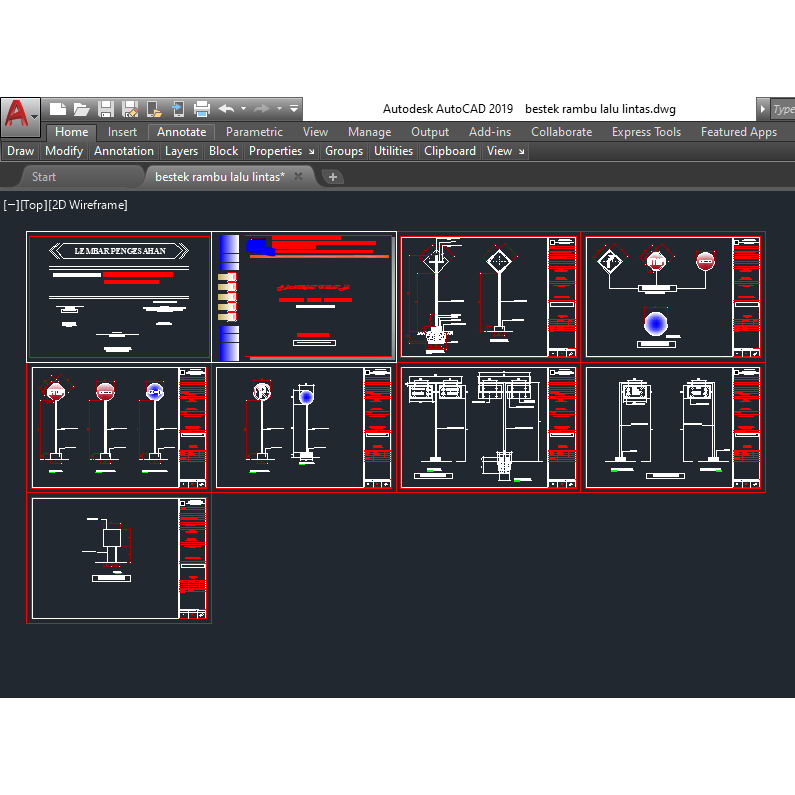Screen dimensions: 795x795
Task: Expand the search box arrow near Type field
Action: pyautogui.click(x=762, y=109)
